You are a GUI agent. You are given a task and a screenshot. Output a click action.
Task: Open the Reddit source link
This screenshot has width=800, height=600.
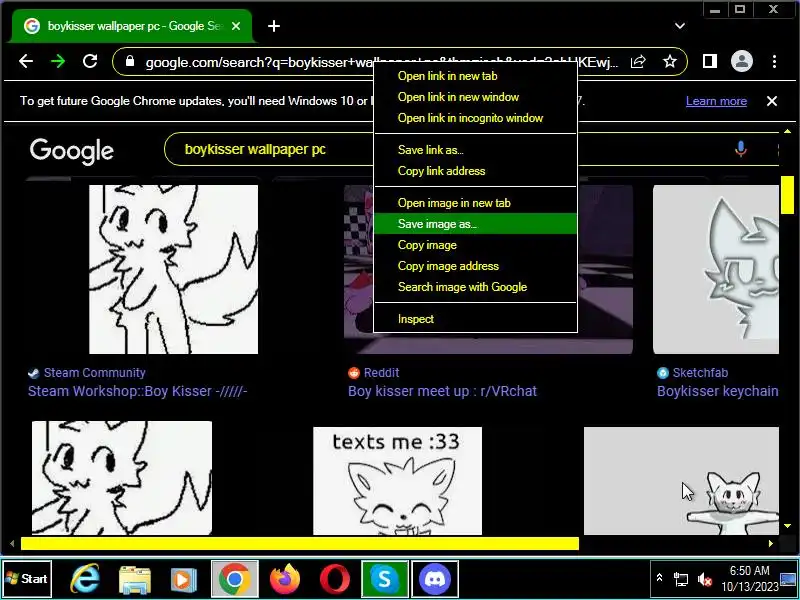(381, 373)
